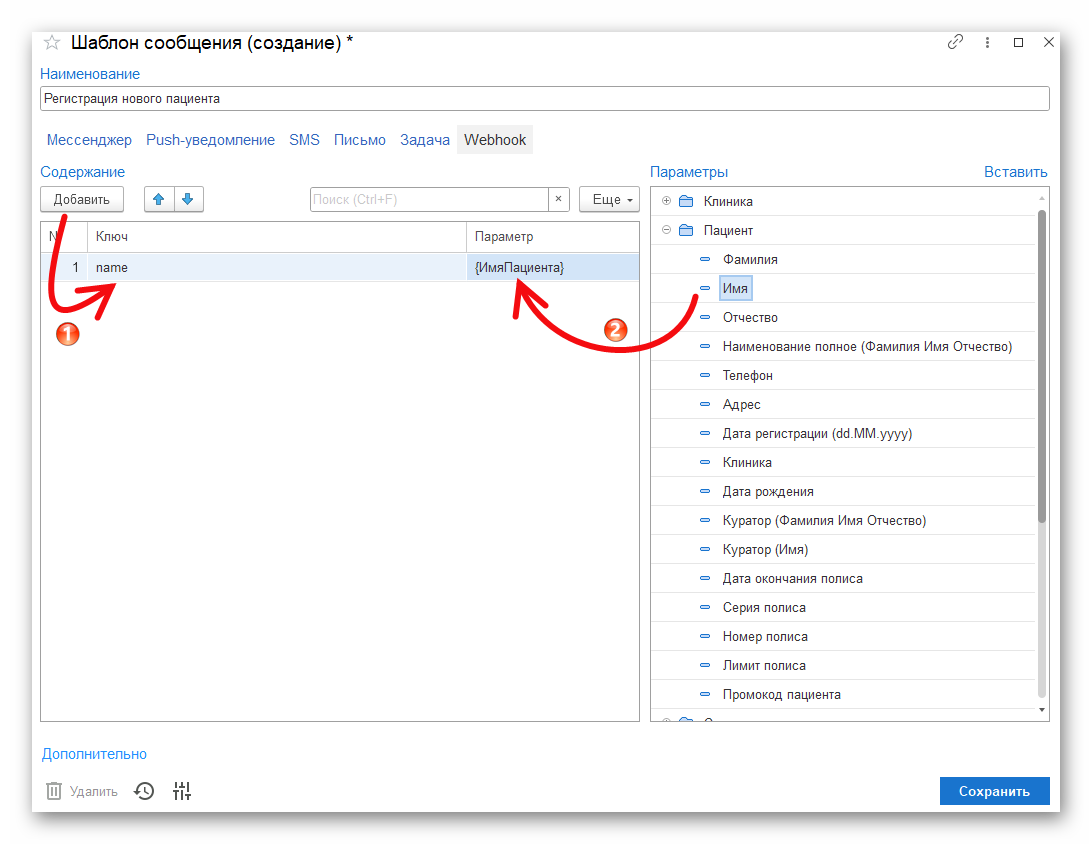This screenshot has height=844, width=1092.
Task: Collapse the Пациент folder node
Action: coord(667,230)
